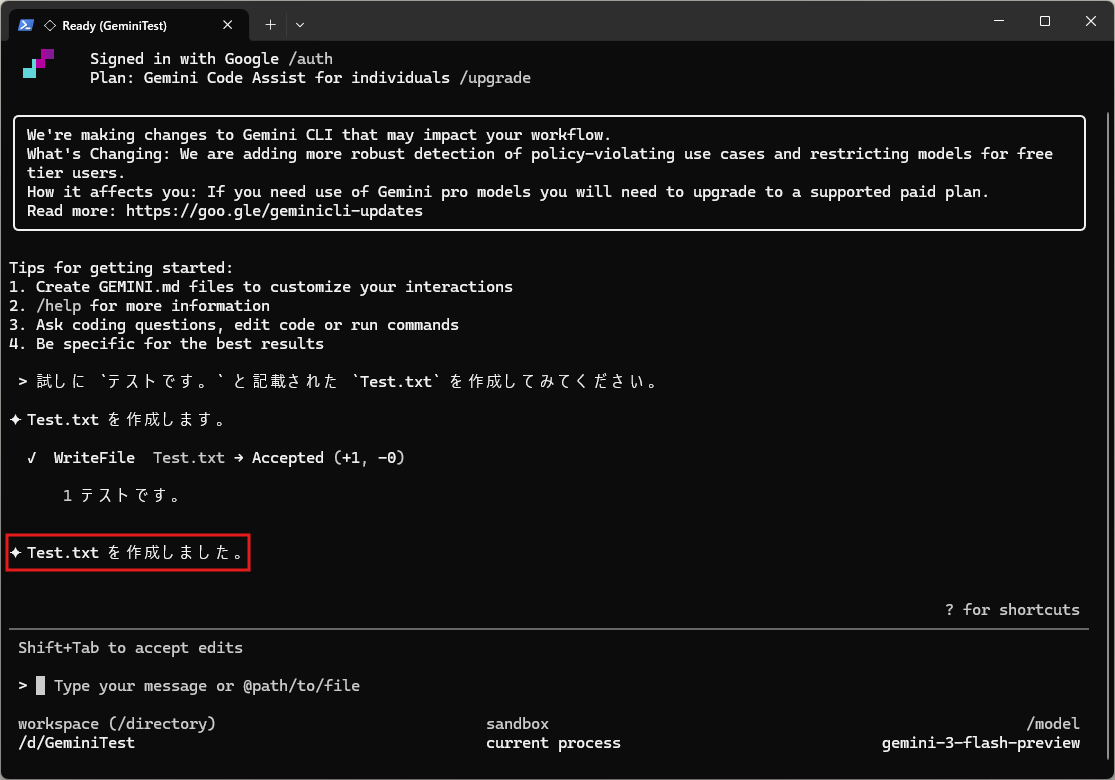The image size is (1115, 780).
Task: Select the Ready (GeminiTest) tab
Action: [114, 26]
